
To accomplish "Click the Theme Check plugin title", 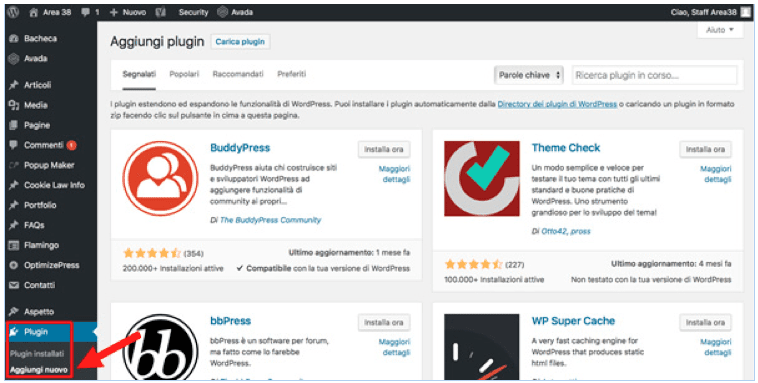I will (x=566, y=148).
